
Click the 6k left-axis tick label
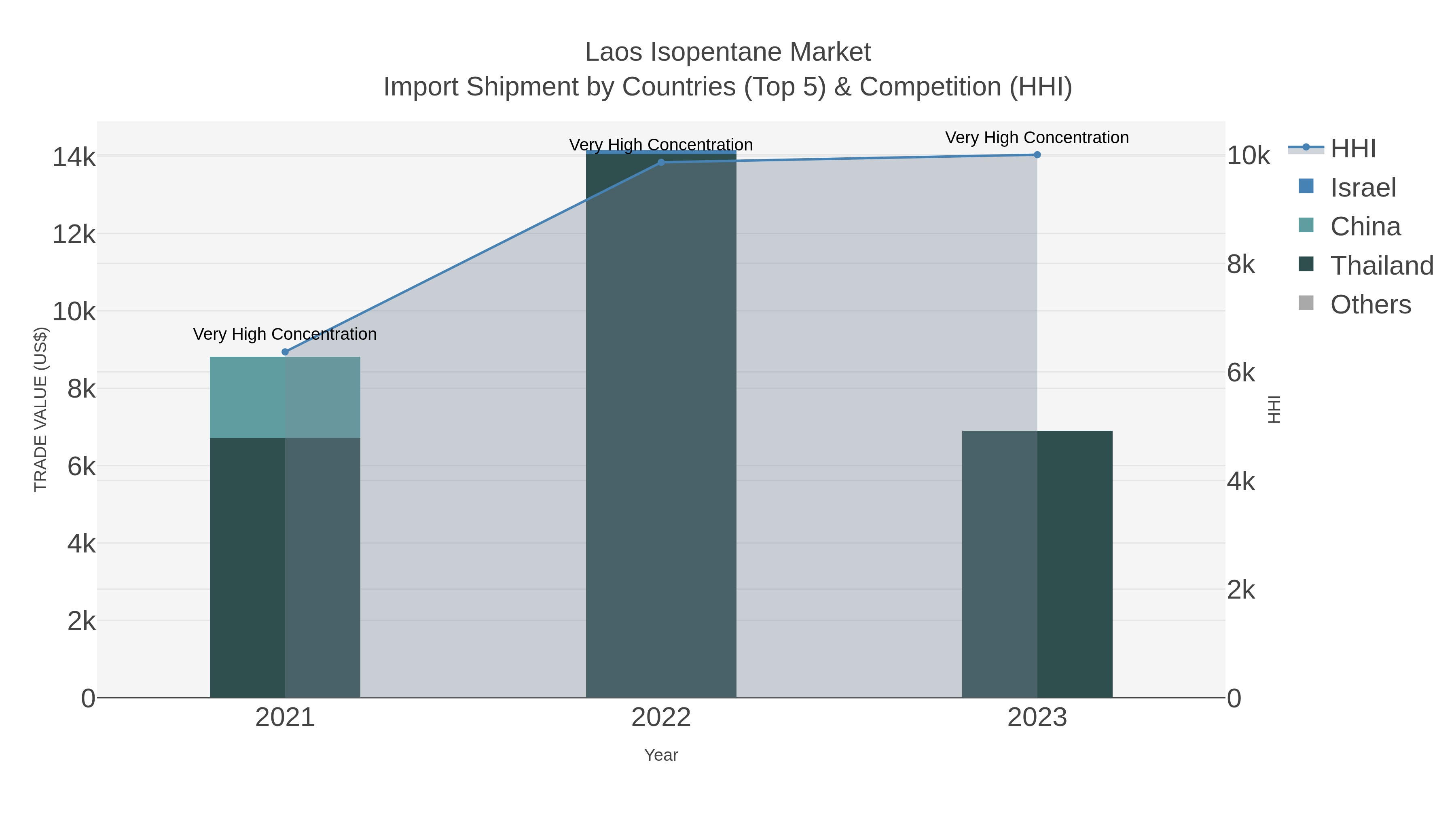click(x=81, y=466)
